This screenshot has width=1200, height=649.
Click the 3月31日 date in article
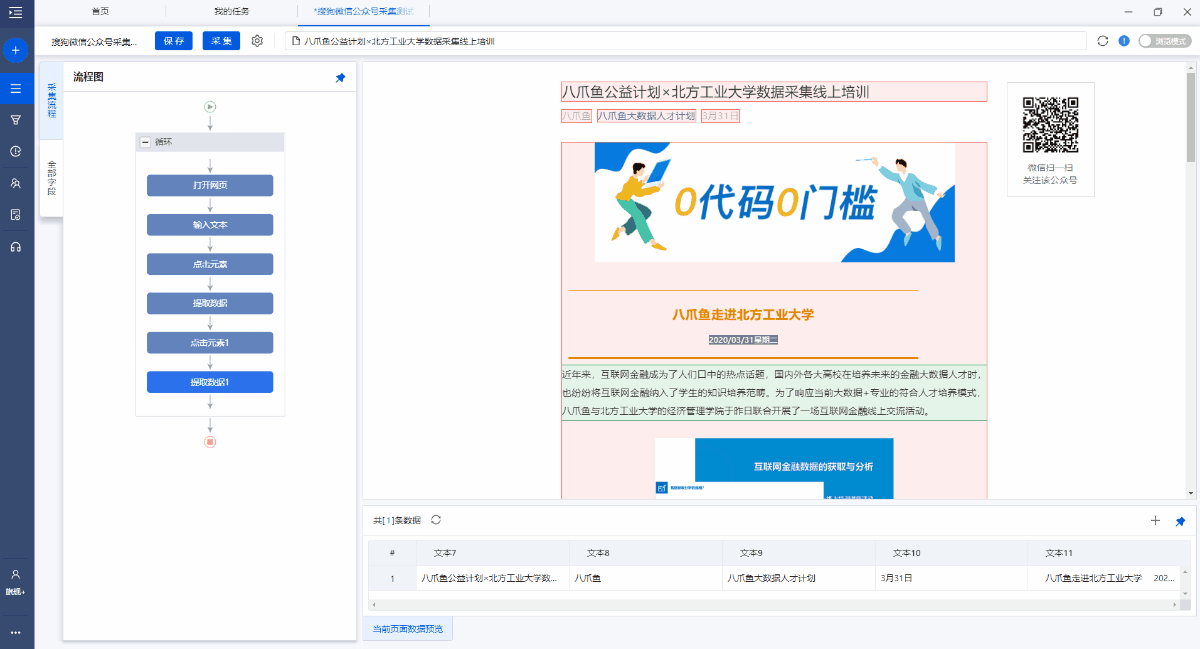720,116
